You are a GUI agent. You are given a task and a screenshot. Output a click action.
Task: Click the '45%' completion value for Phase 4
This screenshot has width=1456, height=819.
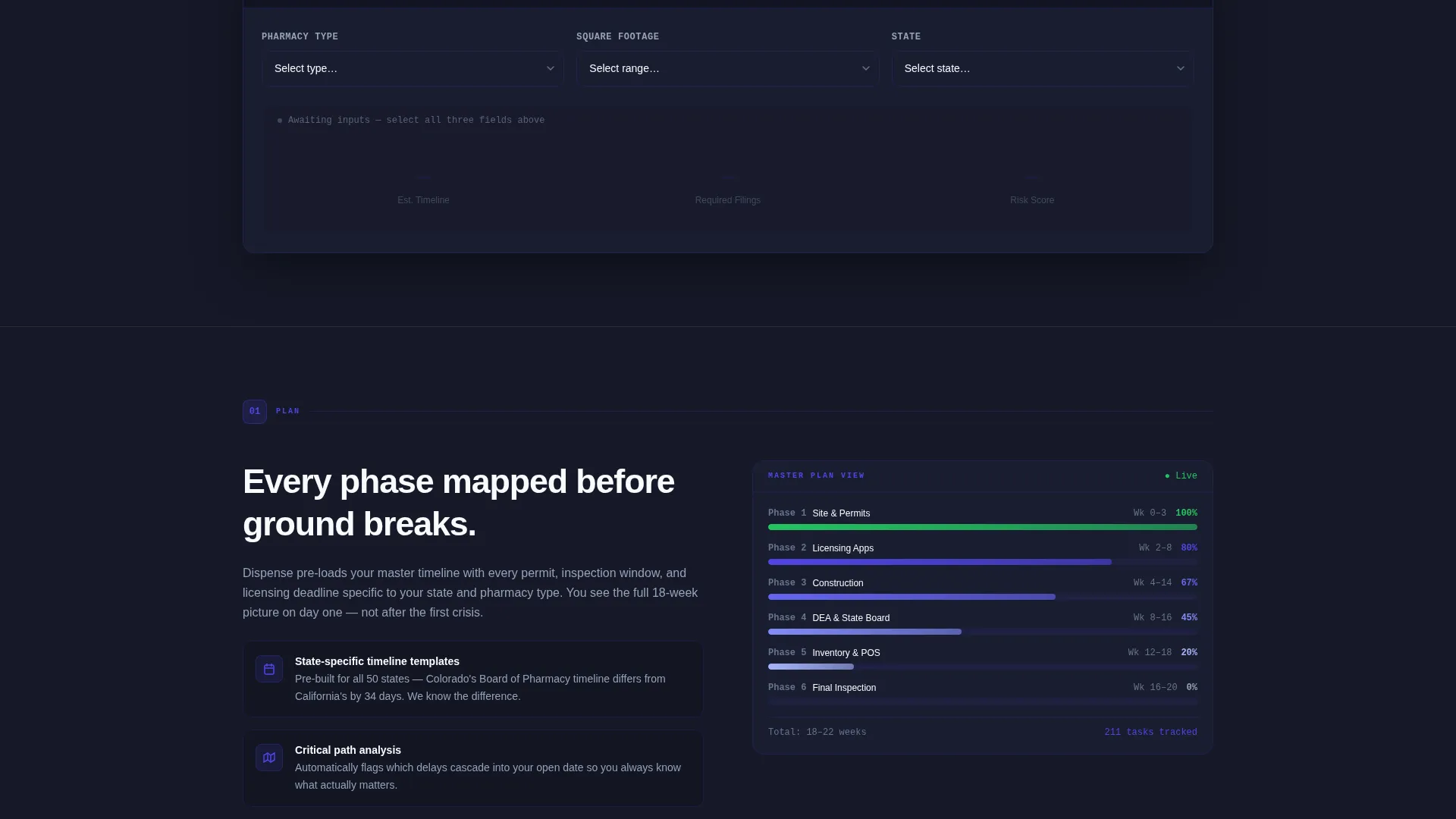pos(1189,618)
